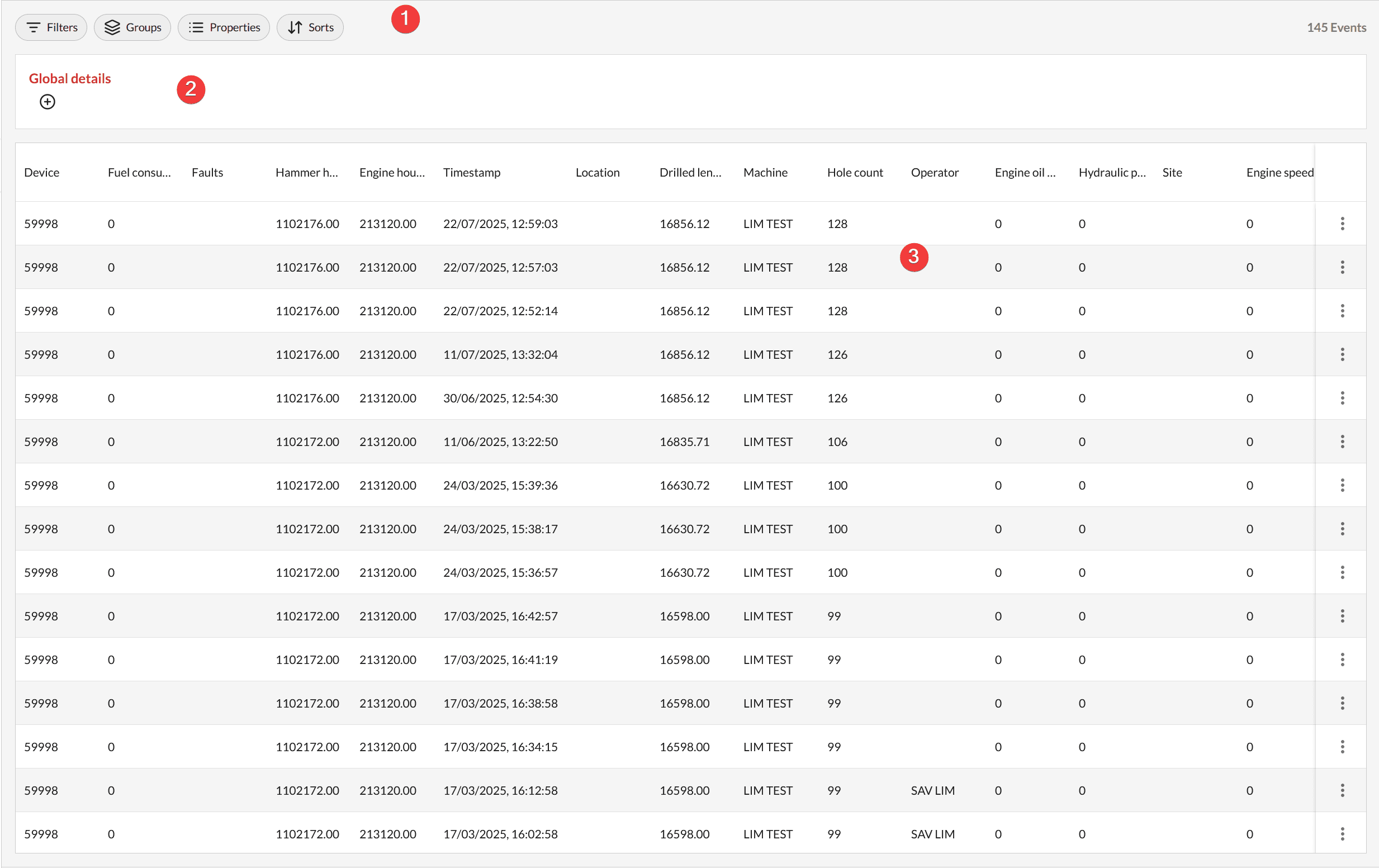Screen dimensions: 1379x868
Task: Click the Global details heading
Action: tap(70, 78)
